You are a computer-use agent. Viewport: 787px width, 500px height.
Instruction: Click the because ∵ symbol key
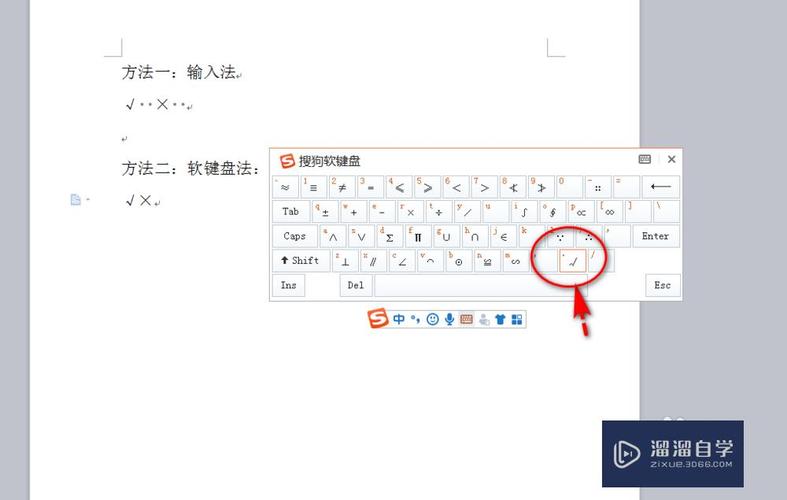pyautogui.click(x=560, y=236)
